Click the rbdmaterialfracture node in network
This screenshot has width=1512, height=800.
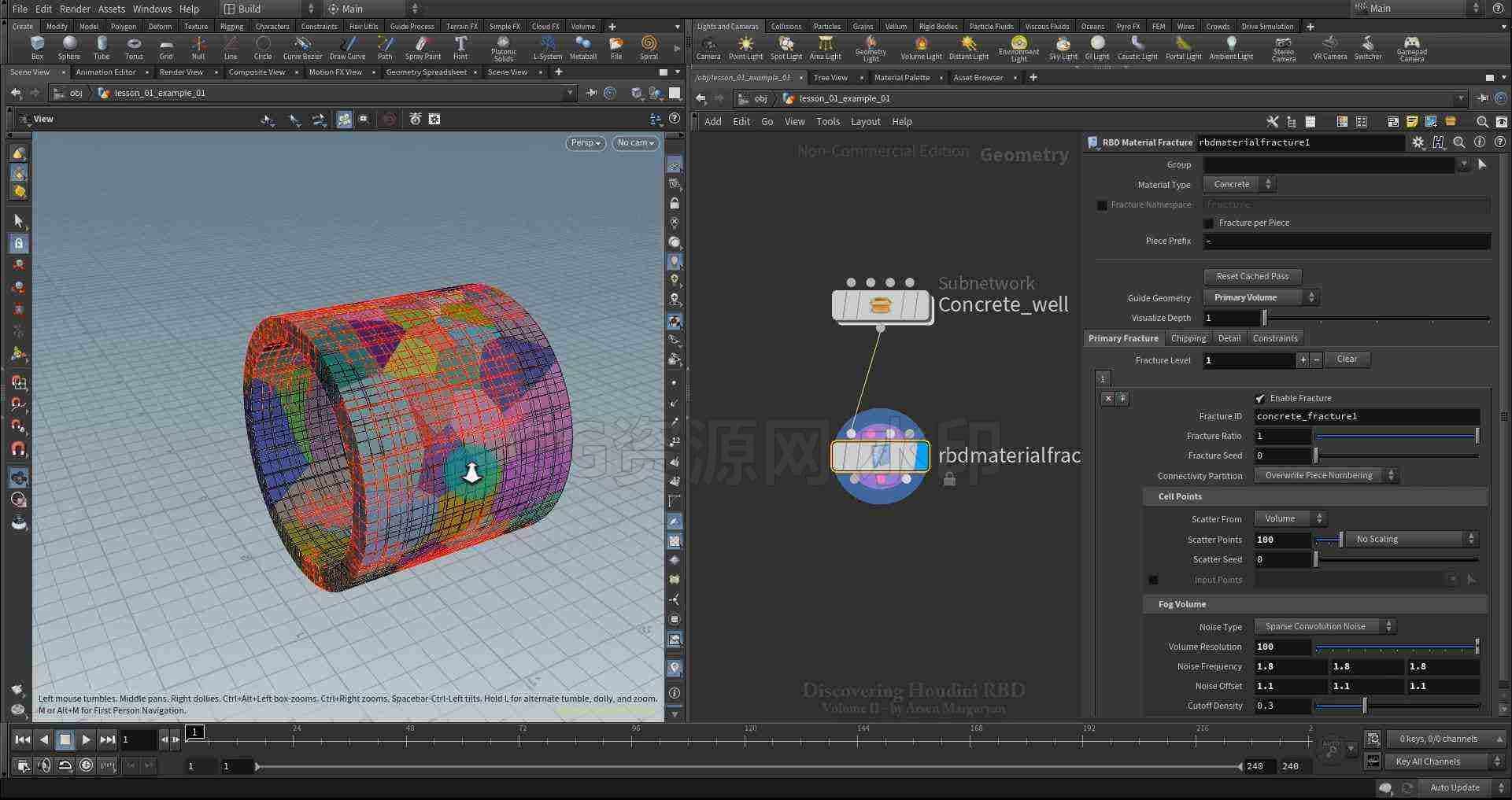pos(880,456)
